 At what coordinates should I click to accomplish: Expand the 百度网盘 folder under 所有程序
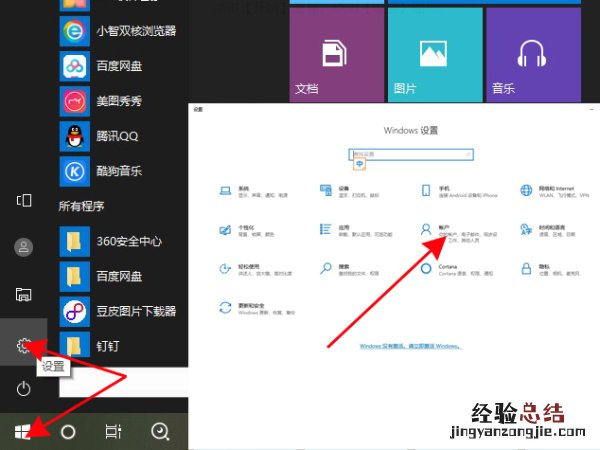pos(101,276)
